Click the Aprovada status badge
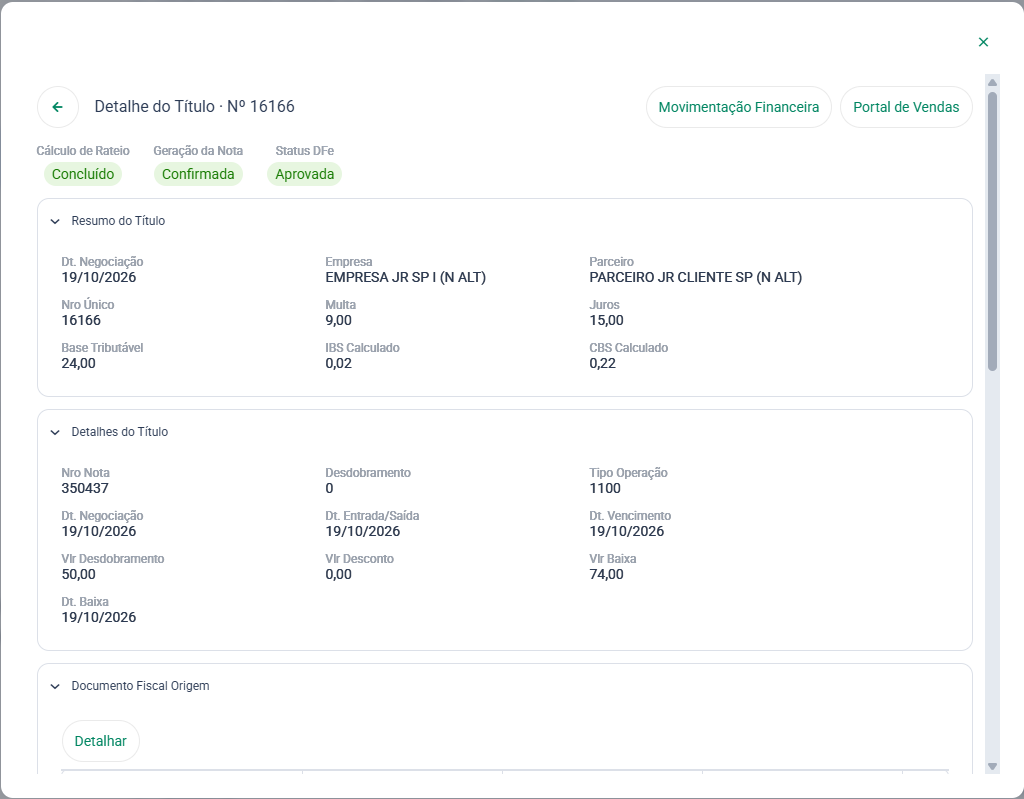Screen dimensions: 1024x799 point(304,174)
